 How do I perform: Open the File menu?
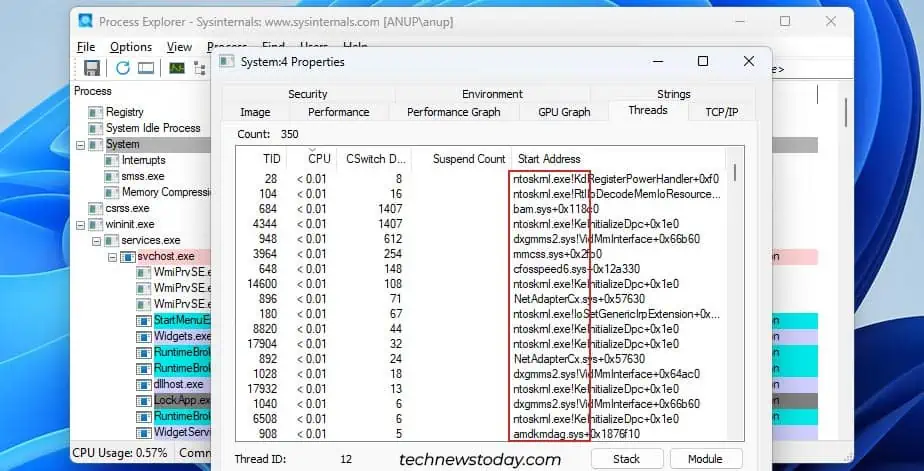86,47
